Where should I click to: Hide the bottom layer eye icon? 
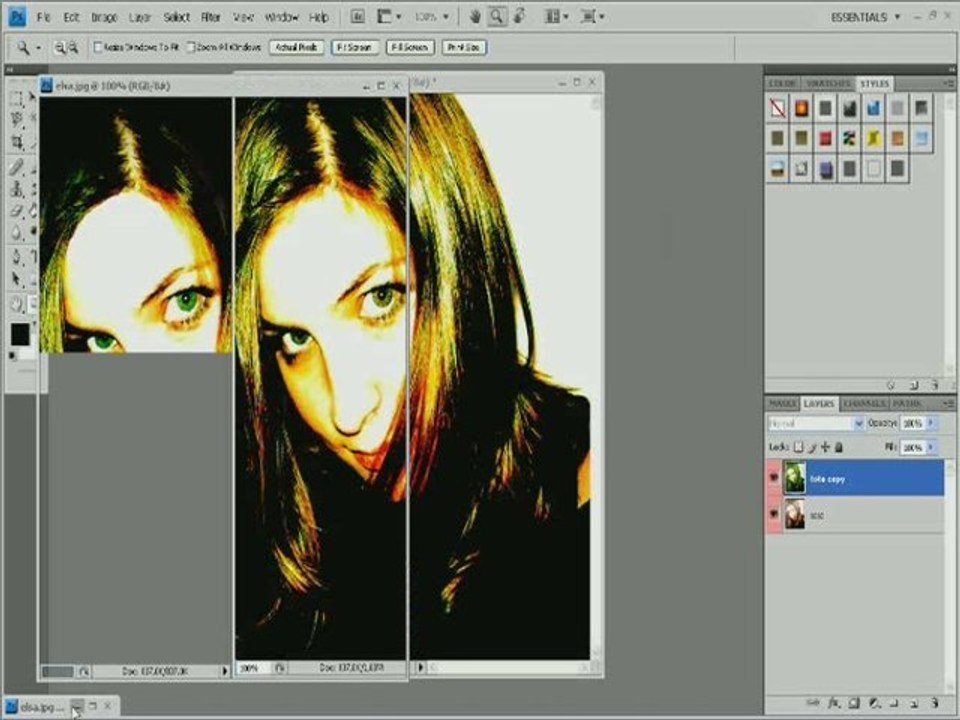pos(774,514)
